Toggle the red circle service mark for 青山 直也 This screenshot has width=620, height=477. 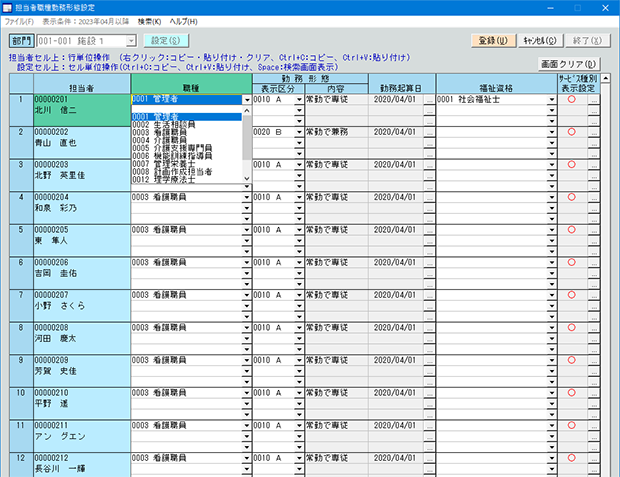(571, 132)
